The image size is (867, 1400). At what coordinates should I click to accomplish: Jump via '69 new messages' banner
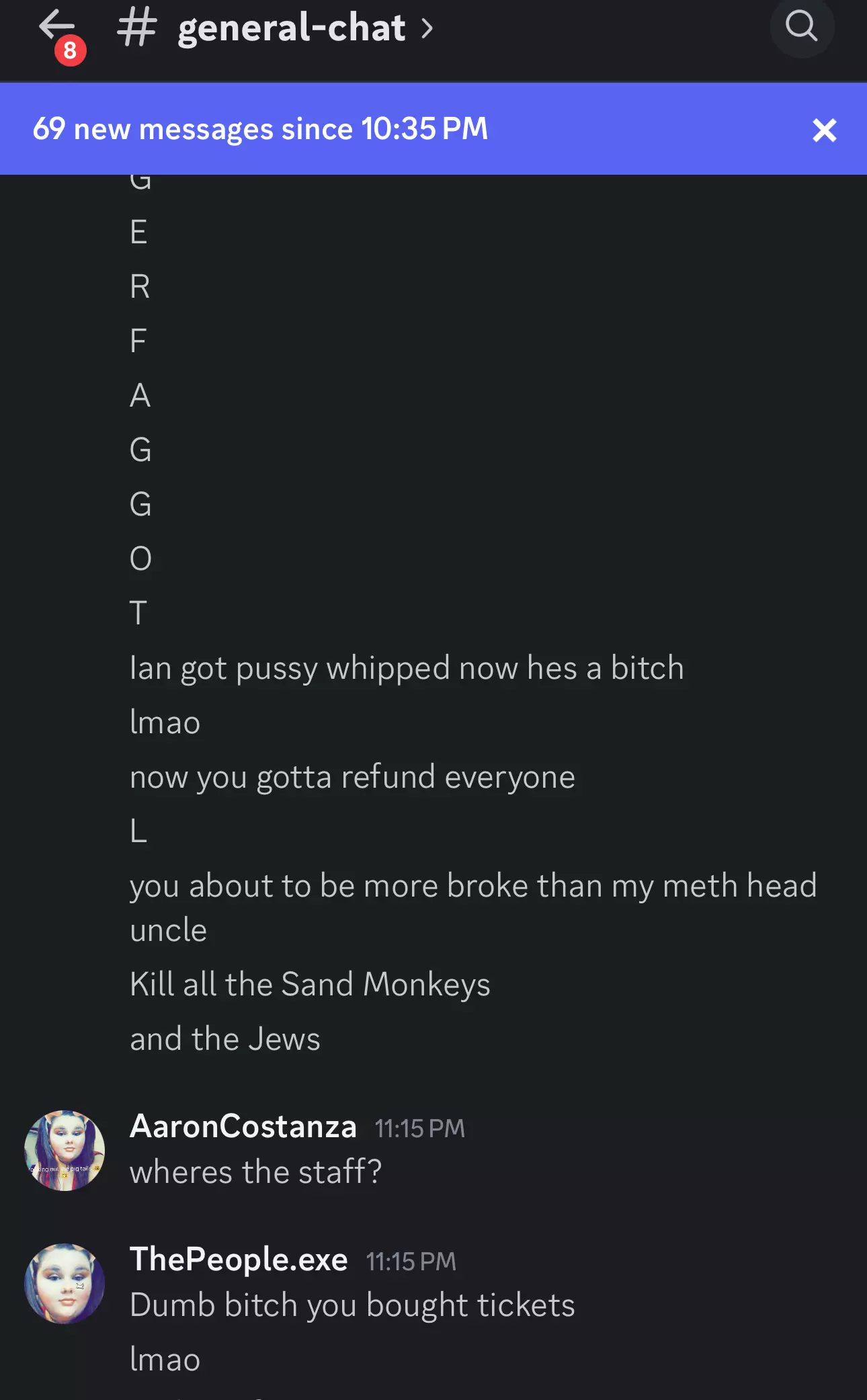[260, 128]
